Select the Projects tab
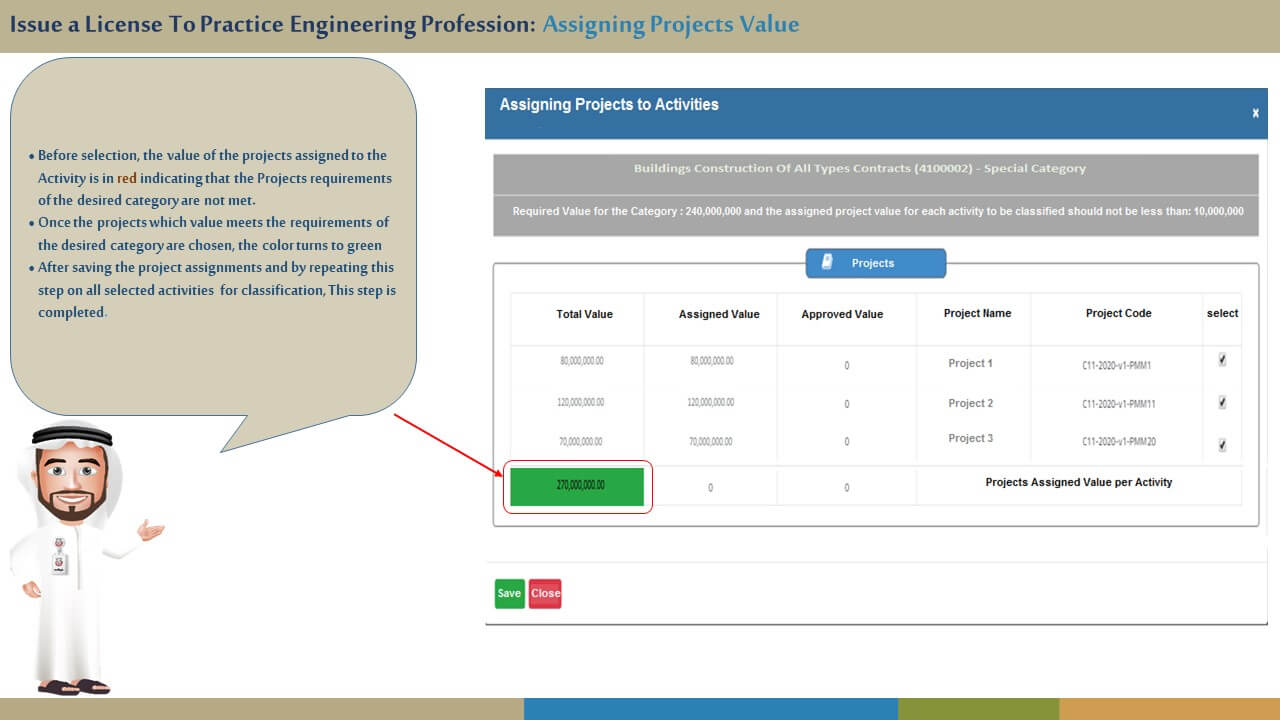1280x720 pixels. tap(875, 263)
